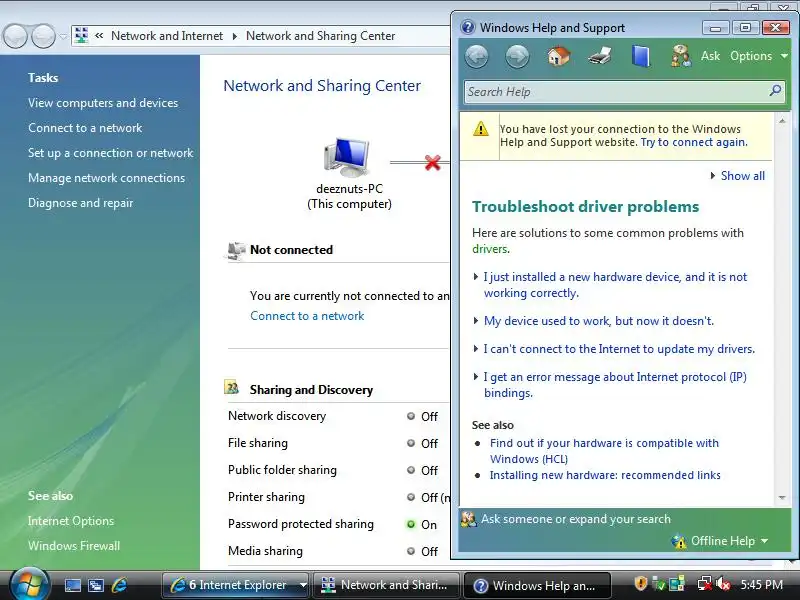This screenshot has height=600, width=800.
Task: Open recent pages dropdown beside nav arrows
Action: click(x=63, y=37)
